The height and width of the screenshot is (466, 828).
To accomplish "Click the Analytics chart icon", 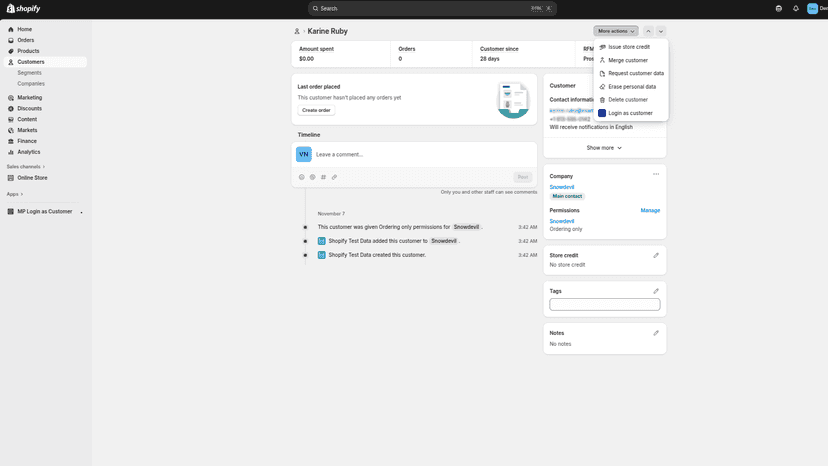I will [11, 152].
